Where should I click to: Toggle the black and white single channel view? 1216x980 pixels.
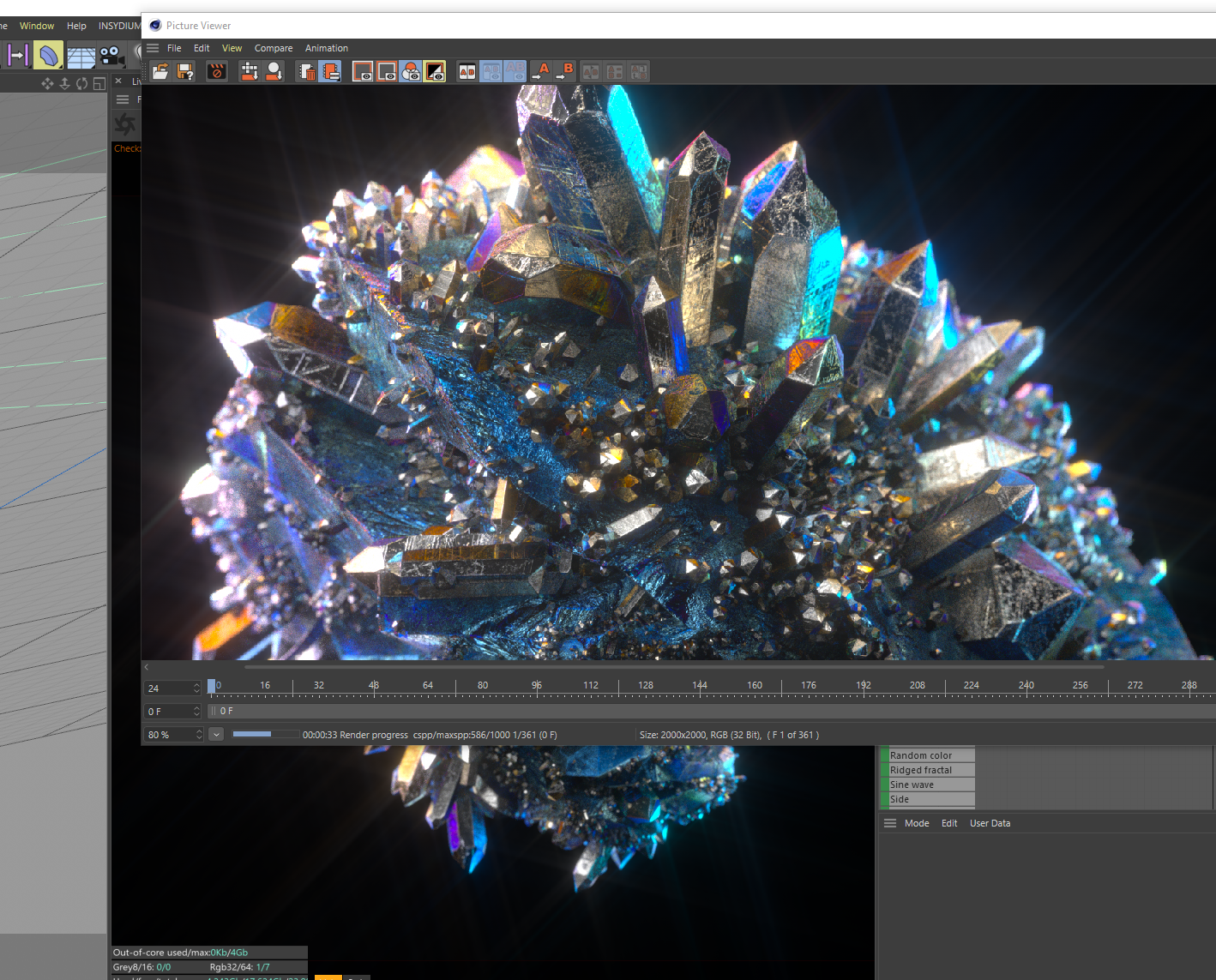[435, 72]
